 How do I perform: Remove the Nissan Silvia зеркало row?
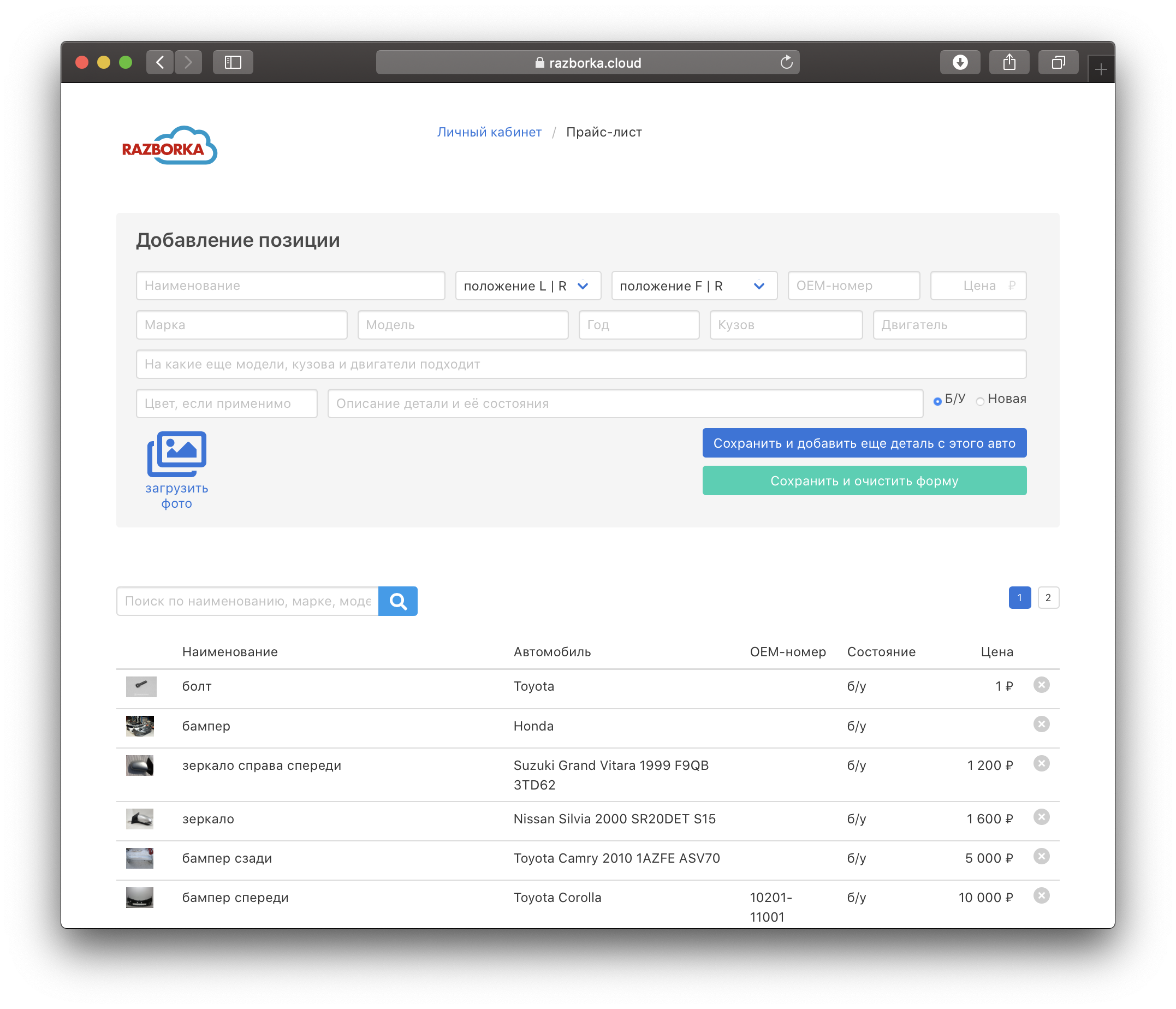(1041, 817)
